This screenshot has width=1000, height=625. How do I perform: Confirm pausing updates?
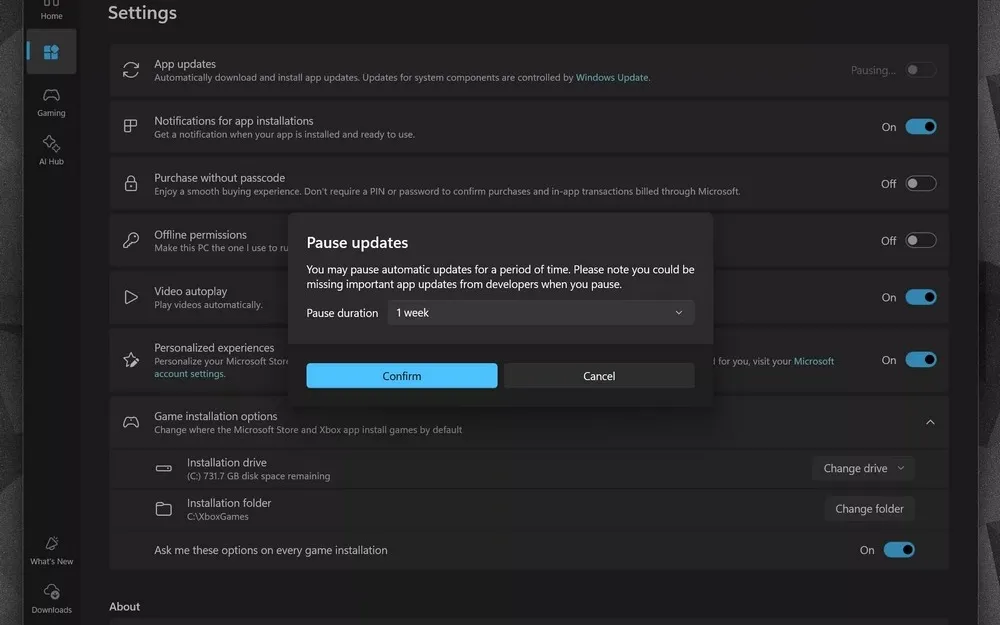401,376
